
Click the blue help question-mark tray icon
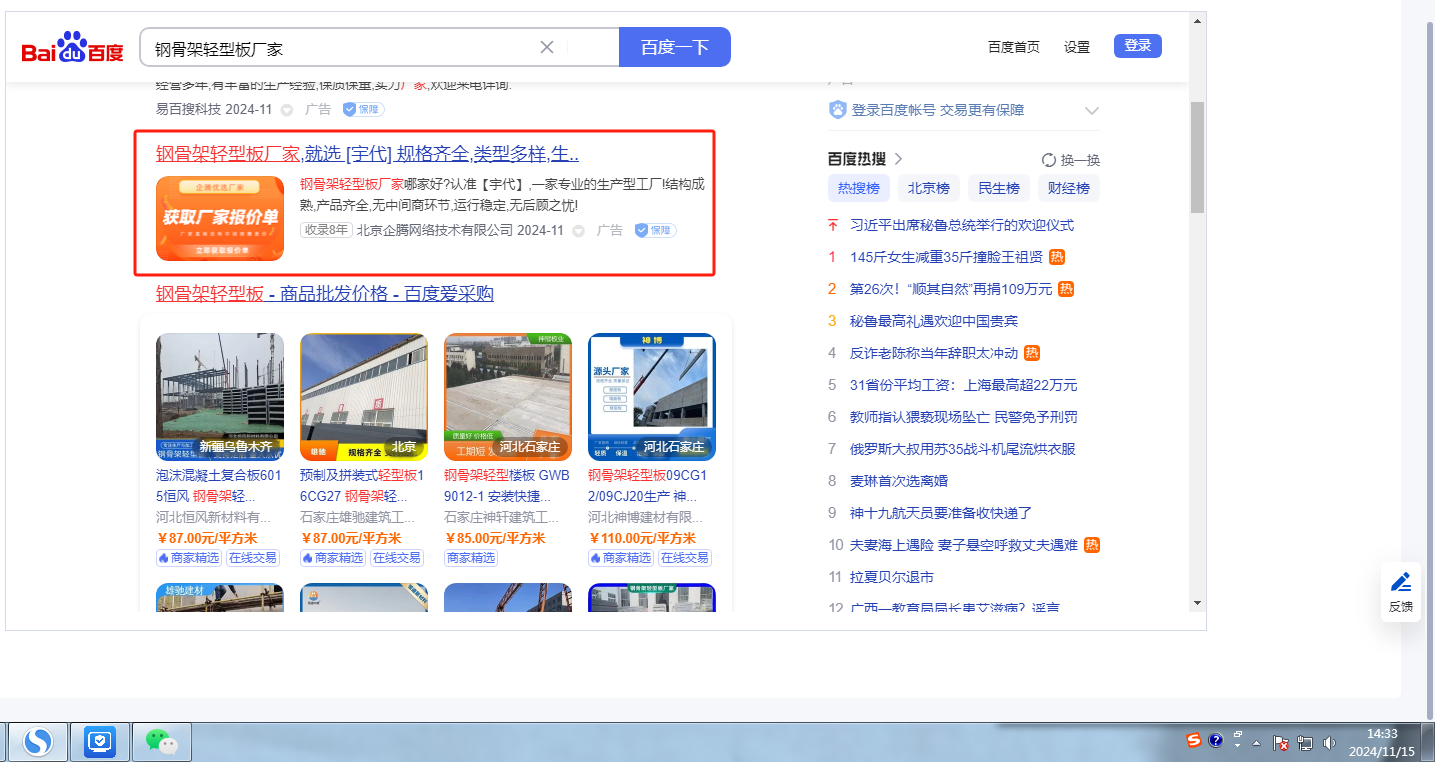pos(1216,740)
